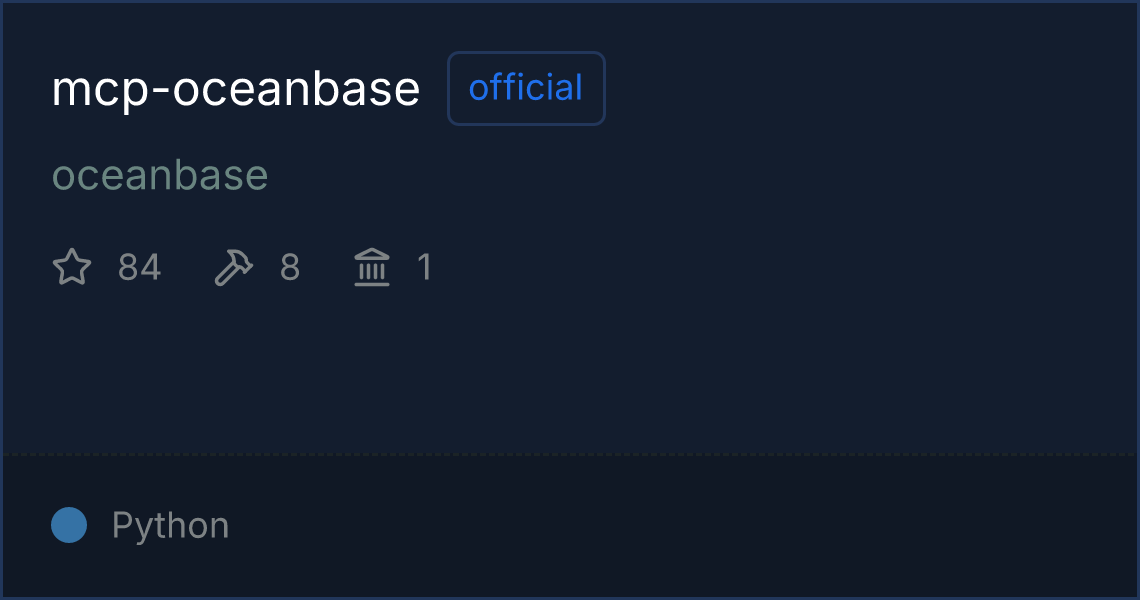The height and width of the screenshot is (600, 1140).
Task: Click empty space right of the stats row
Action: 780,268
